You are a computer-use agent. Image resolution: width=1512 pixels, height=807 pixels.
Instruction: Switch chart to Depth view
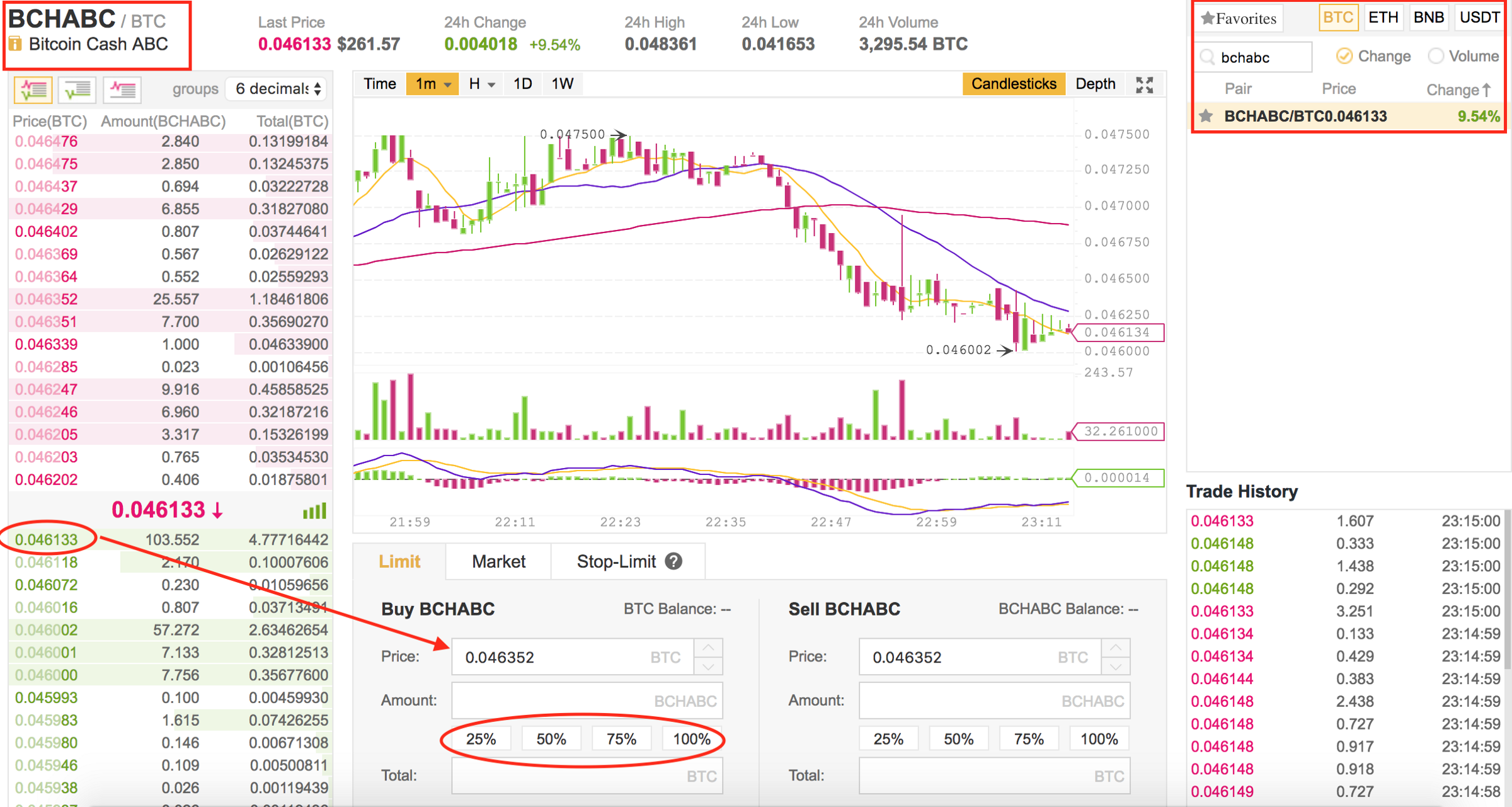(x=1095, y=84)
